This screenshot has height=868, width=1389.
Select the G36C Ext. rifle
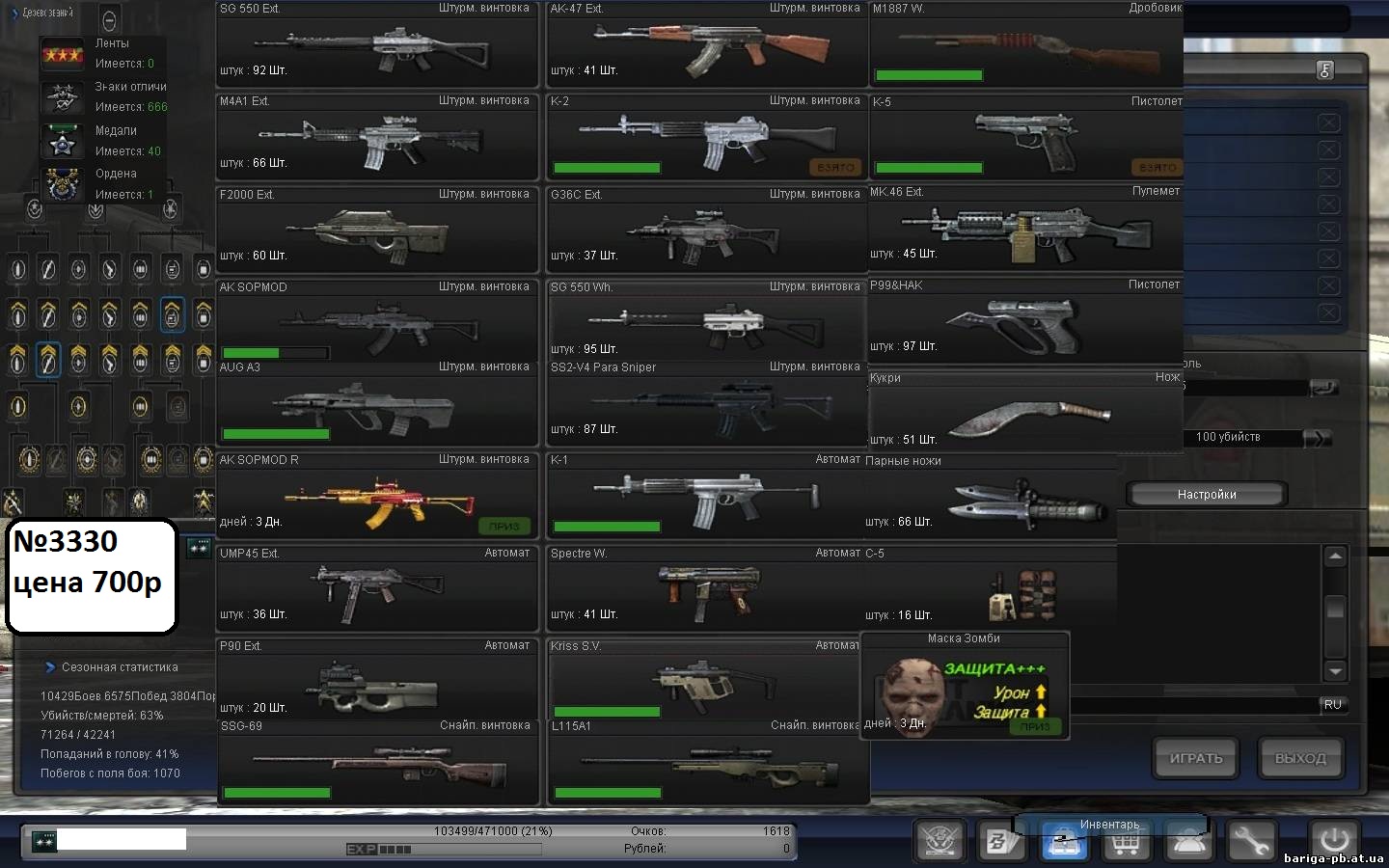click(x=707, y=230)
